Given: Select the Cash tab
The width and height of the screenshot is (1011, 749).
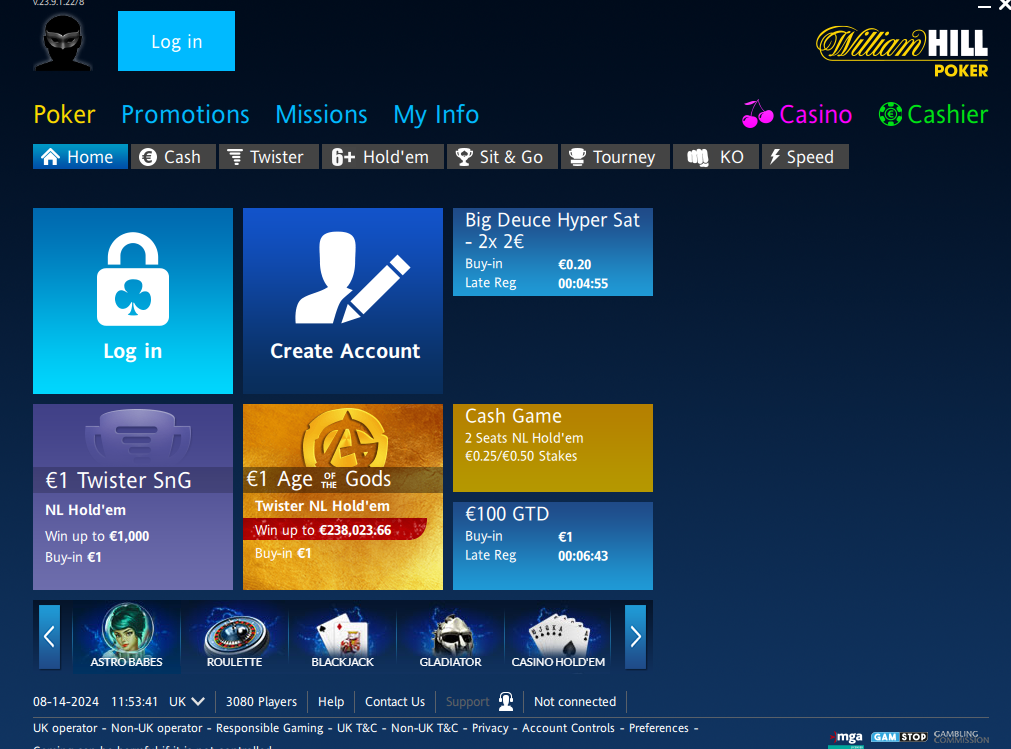Looking at the screenshot, I should (173, 157).
